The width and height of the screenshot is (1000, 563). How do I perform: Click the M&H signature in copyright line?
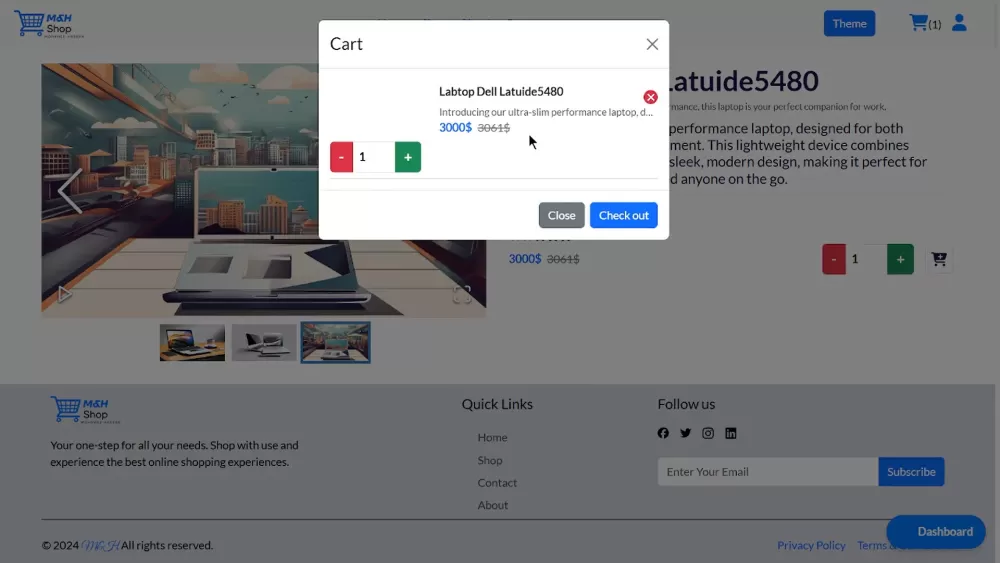coord(100,545)
